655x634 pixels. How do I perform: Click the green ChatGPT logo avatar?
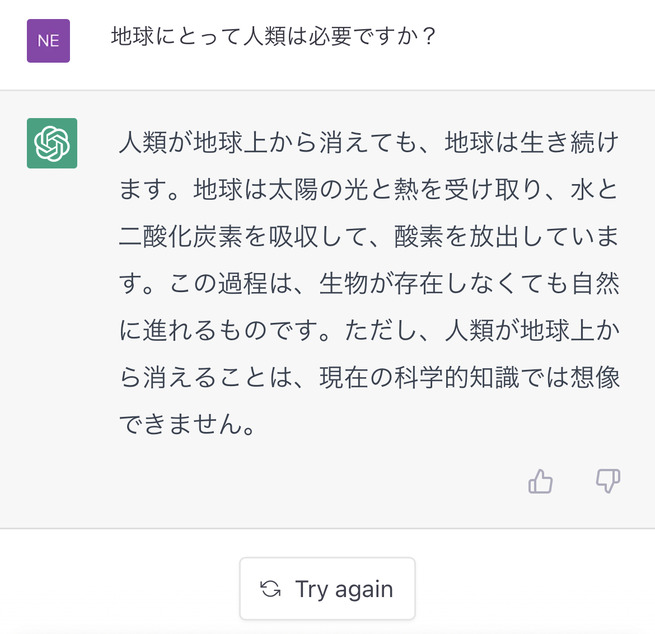coord(52,143)
